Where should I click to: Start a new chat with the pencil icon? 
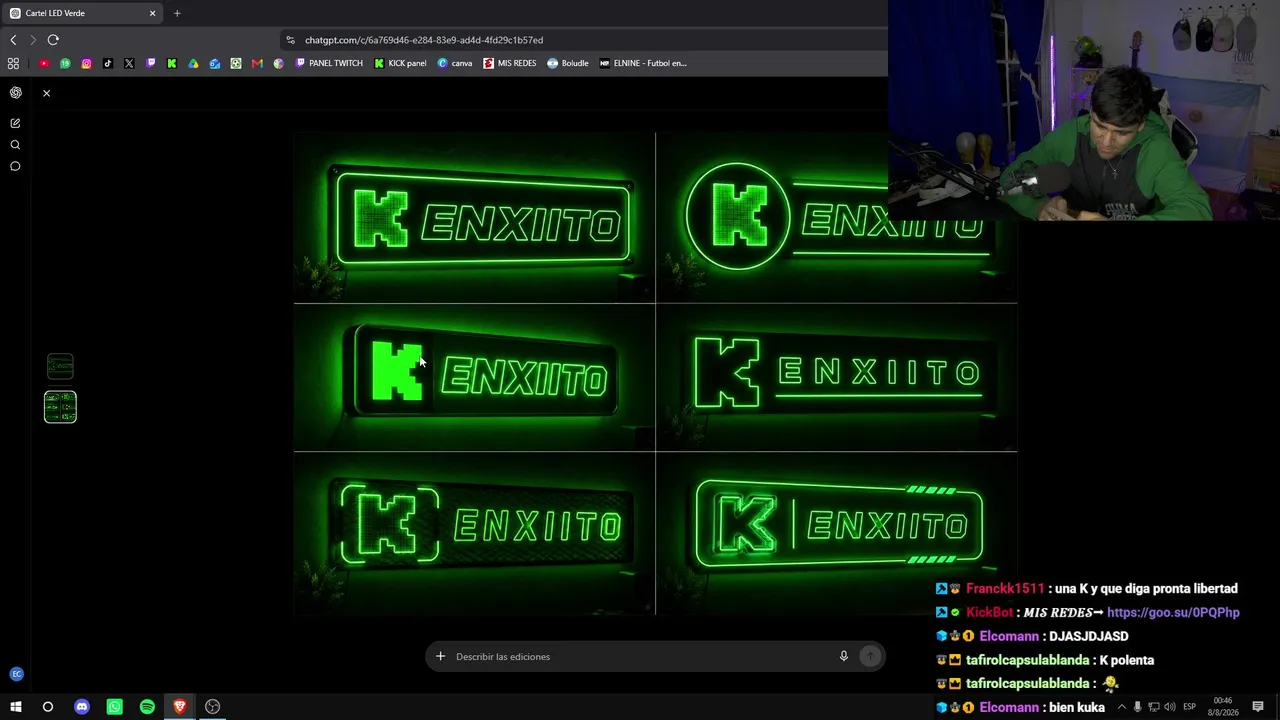15,123
